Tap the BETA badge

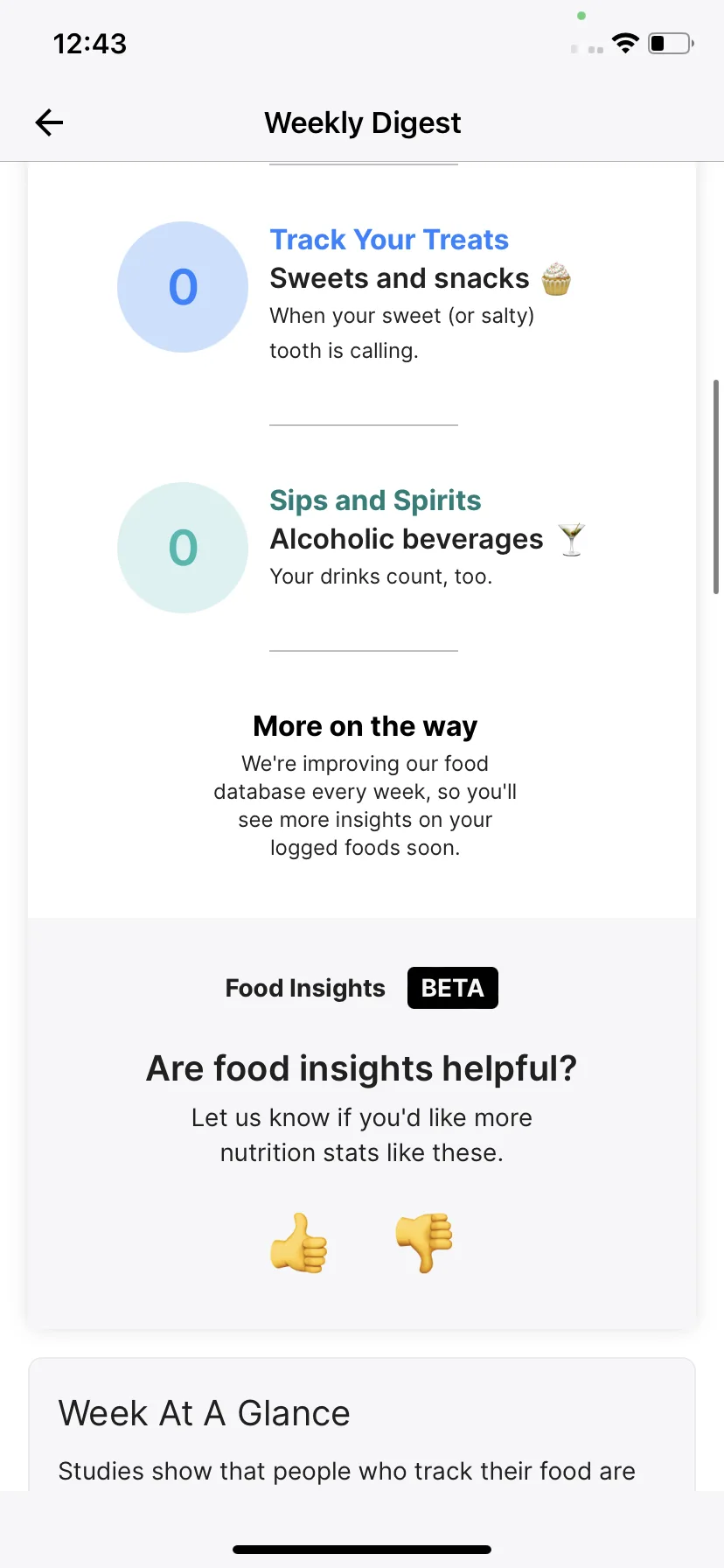tap(453, 988)
